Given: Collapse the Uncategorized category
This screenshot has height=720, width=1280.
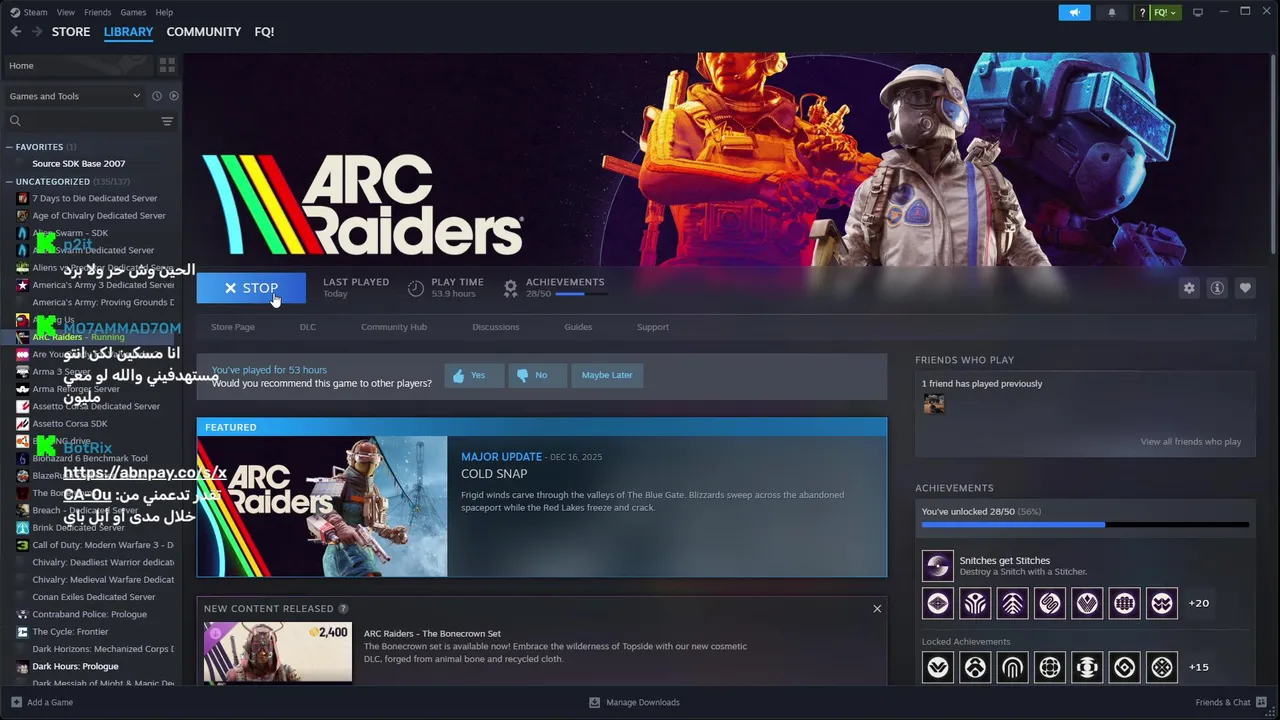Looking at the screenshot, I should point(9,182).
